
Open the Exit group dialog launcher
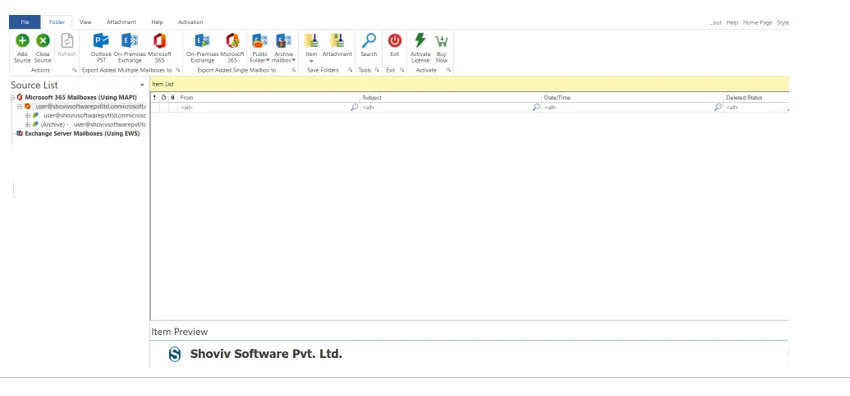coord(402,70)
